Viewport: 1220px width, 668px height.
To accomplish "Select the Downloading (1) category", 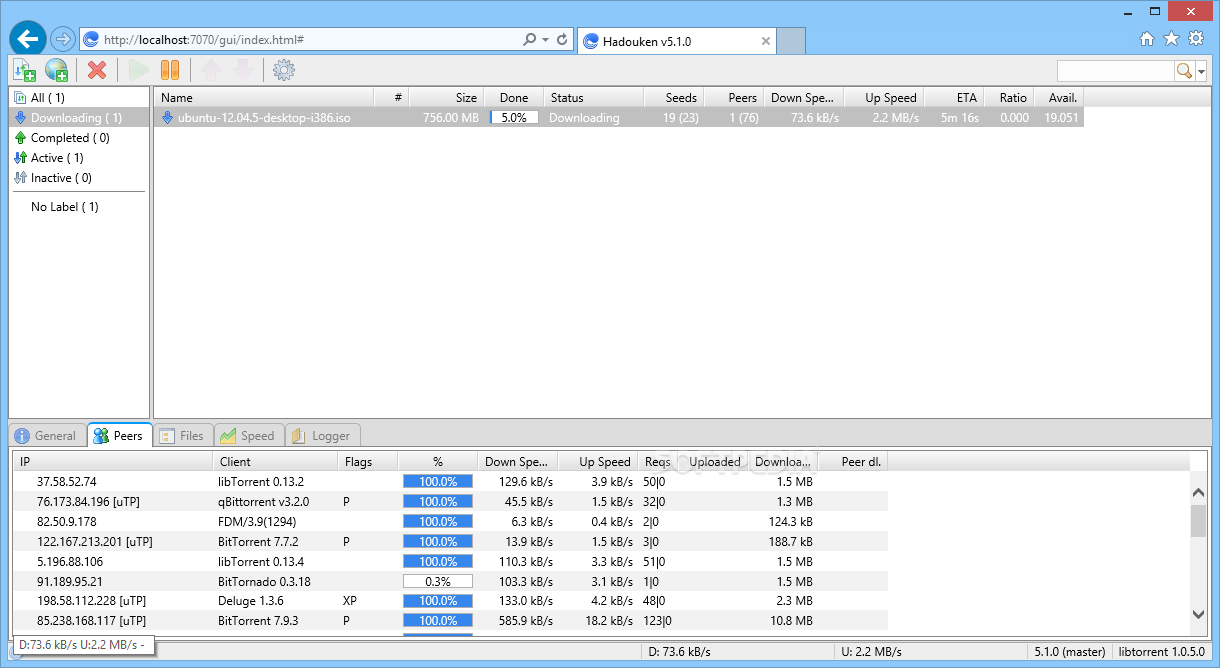I will click(79, 118).
